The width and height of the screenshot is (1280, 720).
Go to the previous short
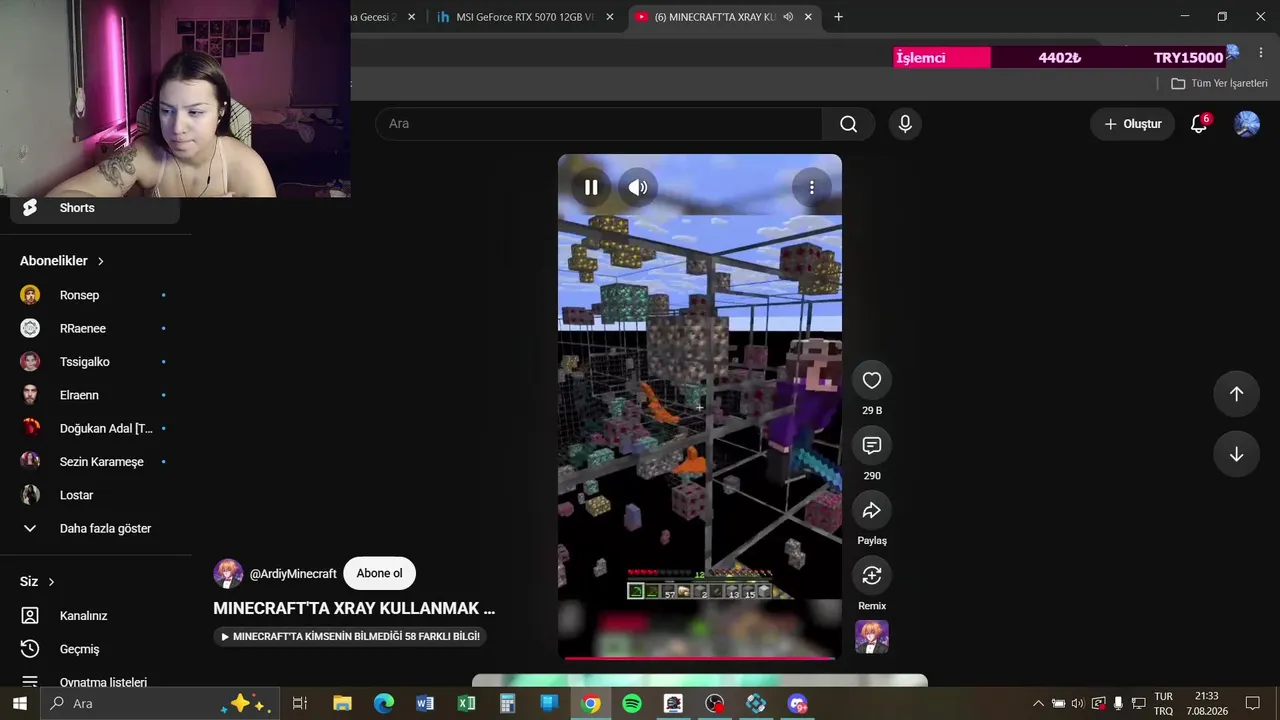(1236, 394)
